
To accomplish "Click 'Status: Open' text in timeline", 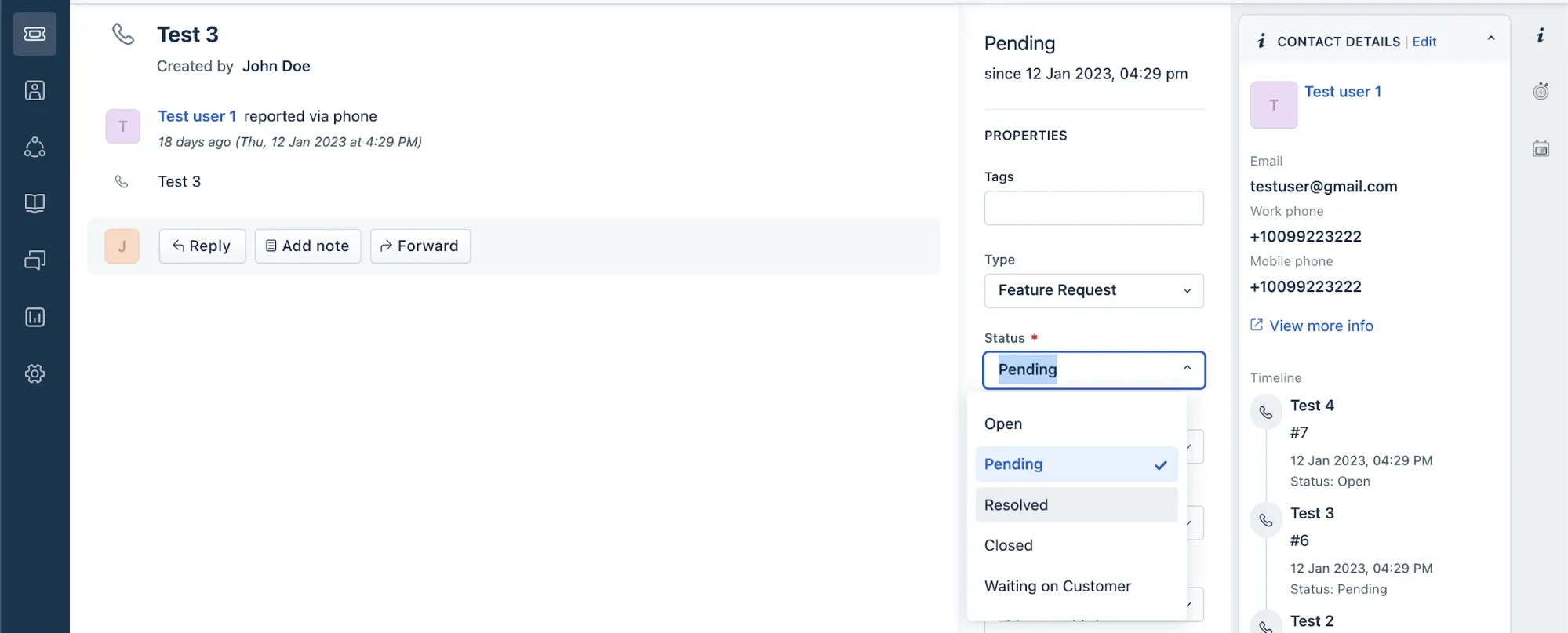I will [1330, 482].
